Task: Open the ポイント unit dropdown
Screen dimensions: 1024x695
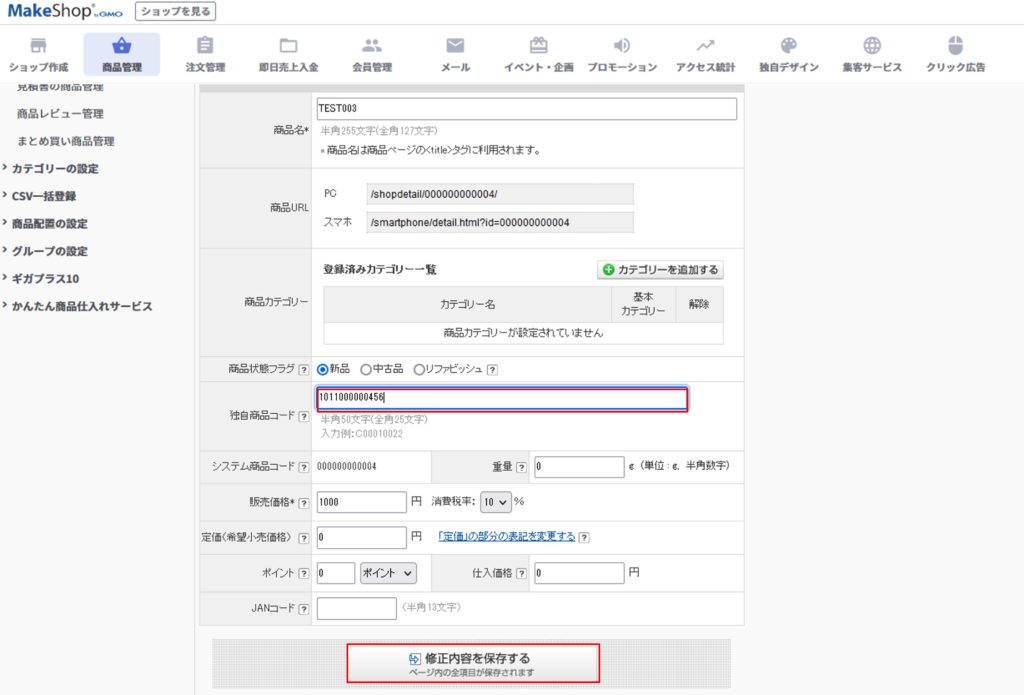Action: coord(388,573)
